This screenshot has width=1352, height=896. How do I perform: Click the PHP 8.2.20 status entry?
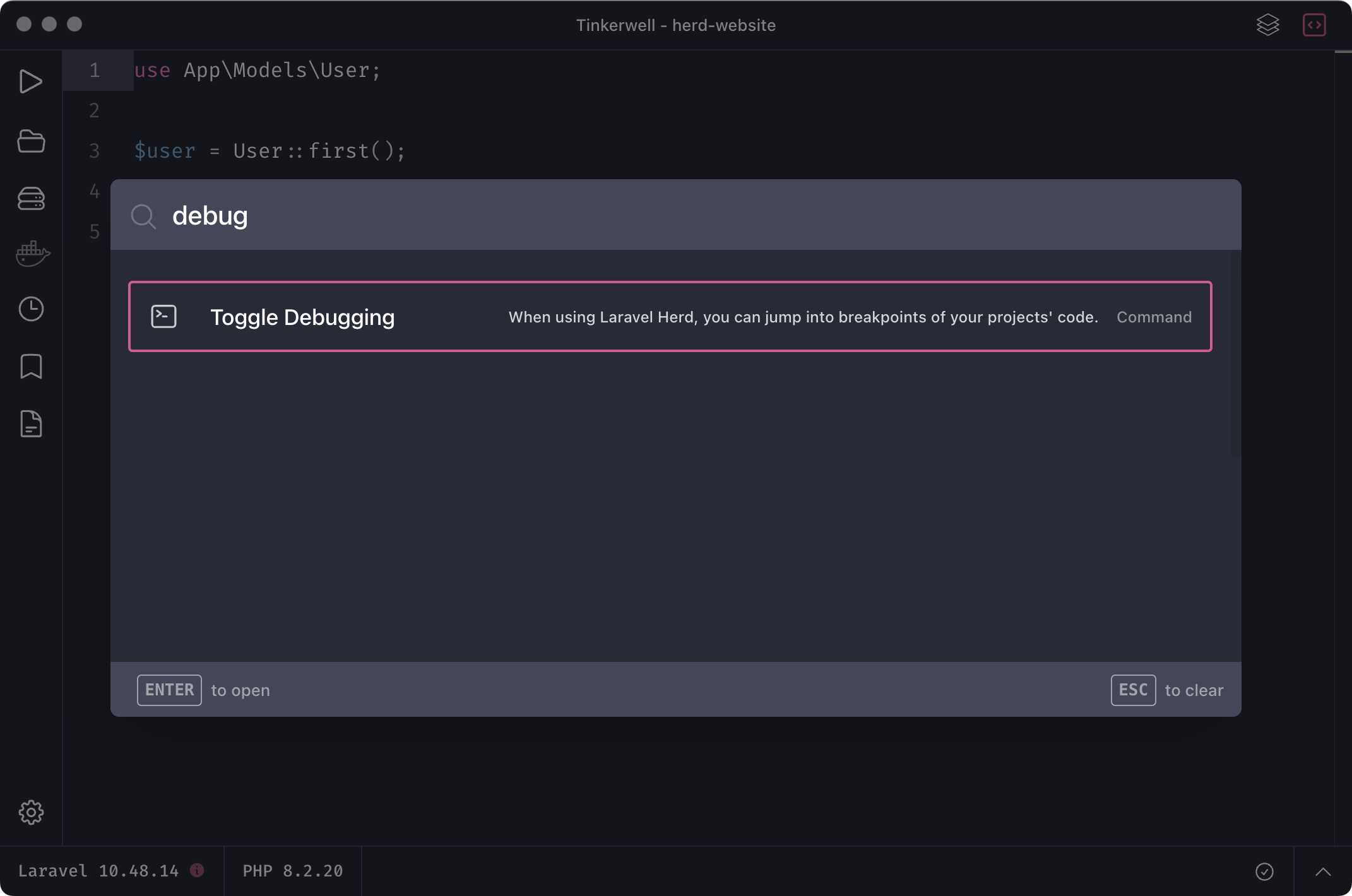click(293, 871)
